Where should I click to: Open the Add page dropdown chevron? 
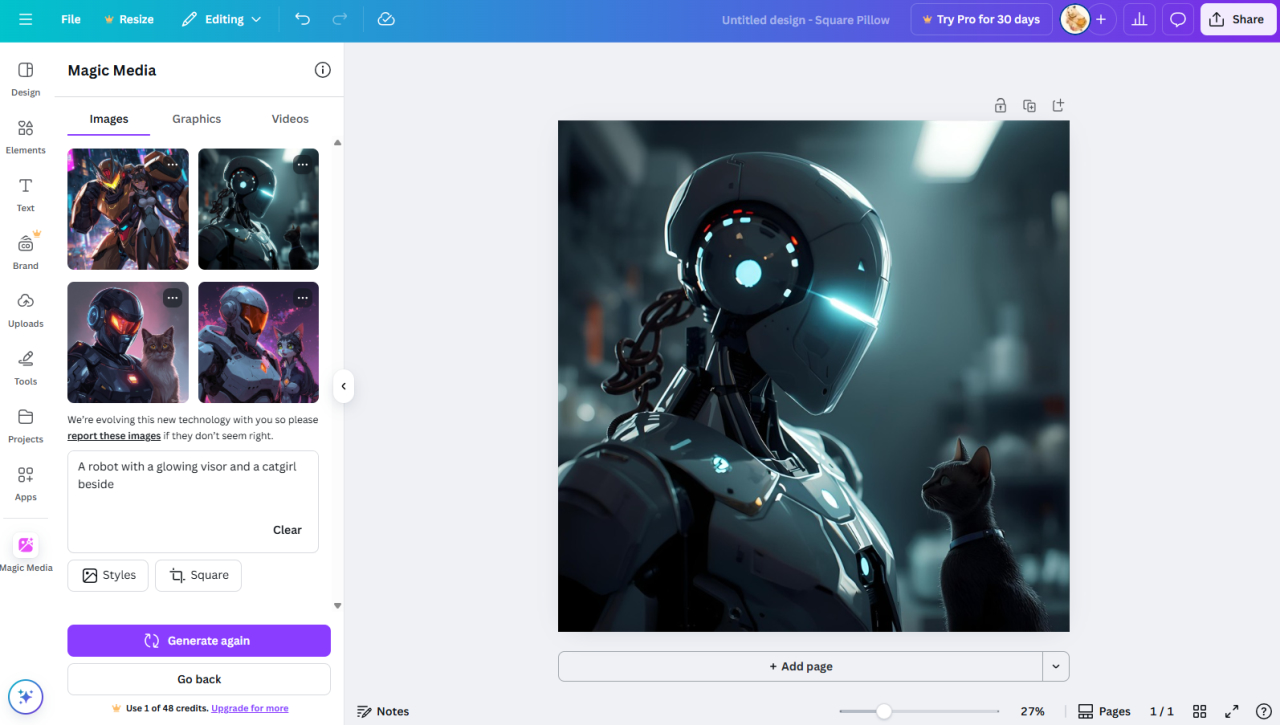coord(1056,666)
